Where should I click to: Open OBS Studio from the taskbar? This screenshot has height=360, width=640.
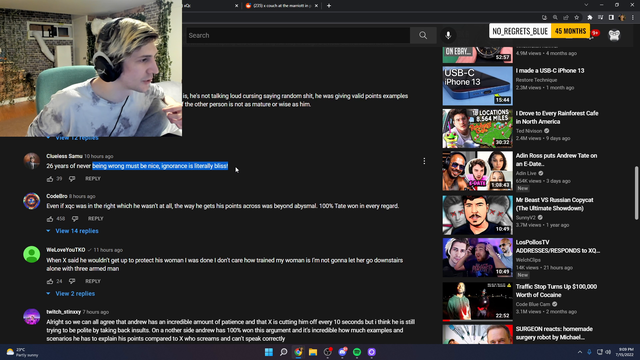point(328,352)
